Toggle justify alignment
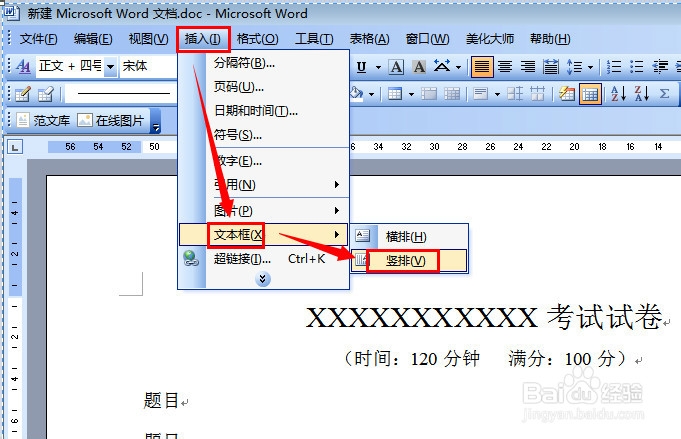Image resolution: width=681 pixels, height=439 pixels. (x=482, y=67)
